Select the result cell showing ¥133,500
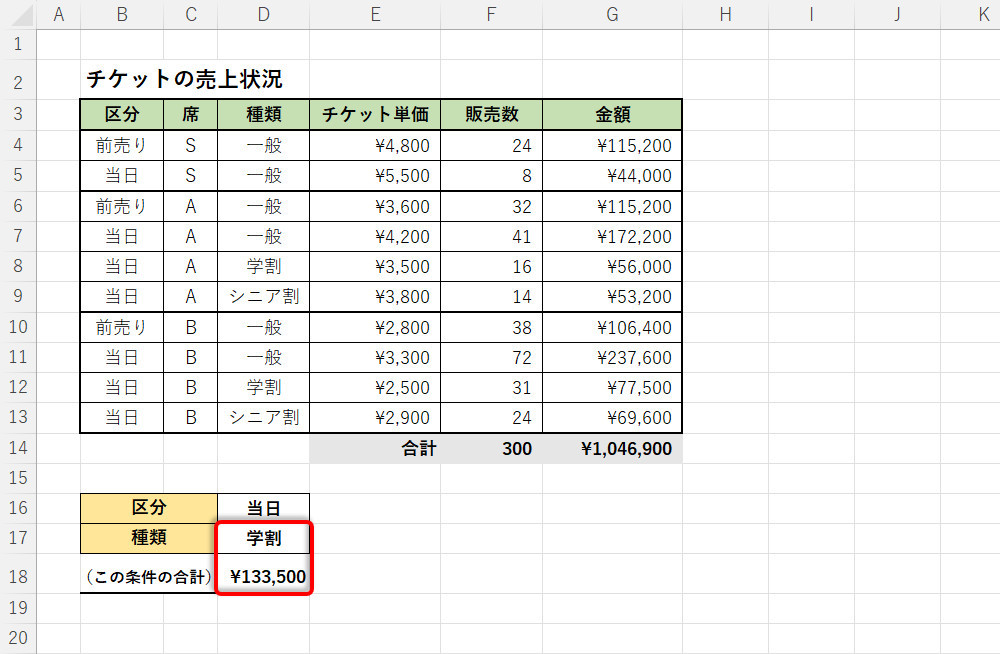 (263, 576)
